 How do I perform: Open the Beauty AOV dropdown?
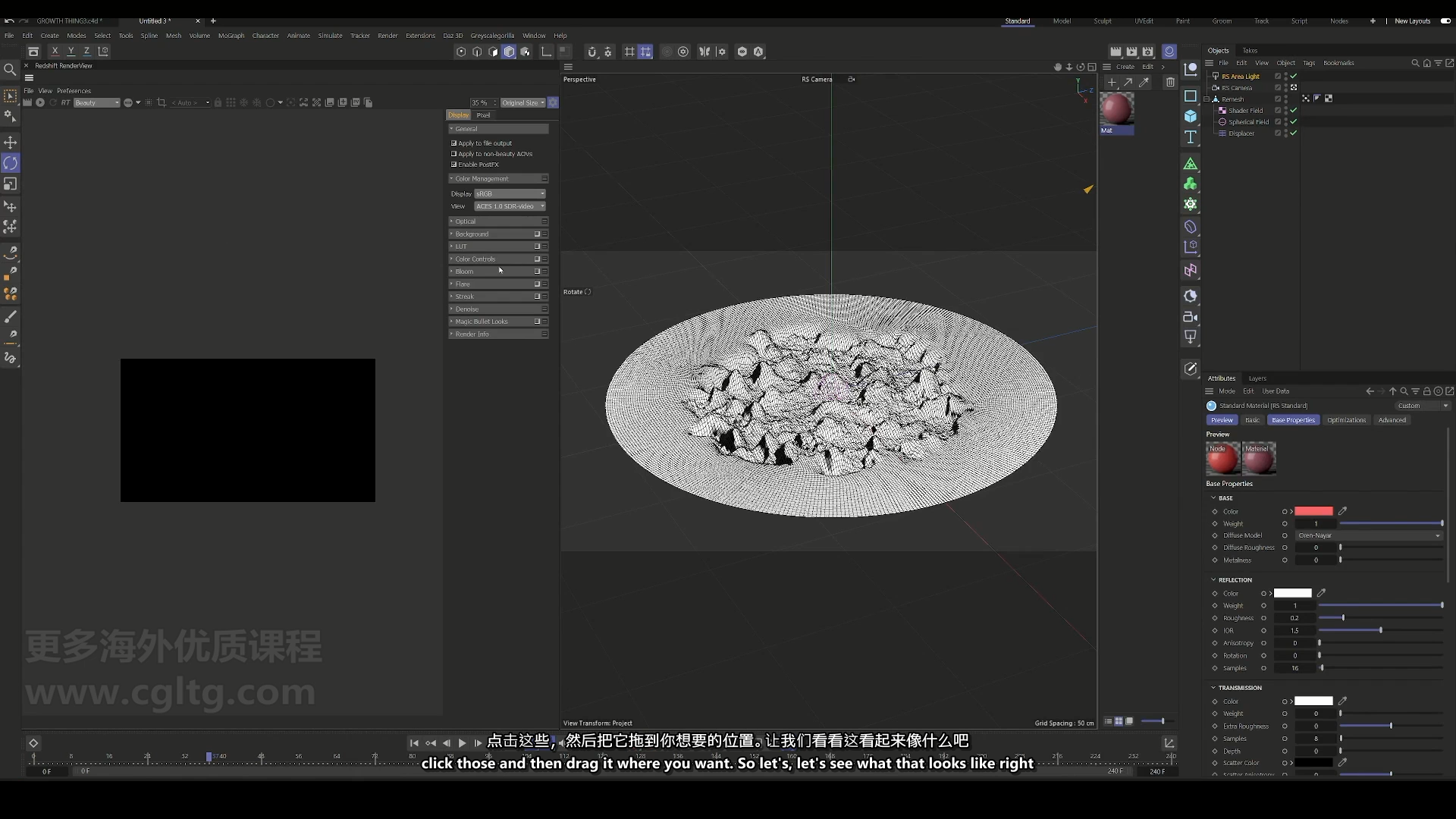(96, 102)
